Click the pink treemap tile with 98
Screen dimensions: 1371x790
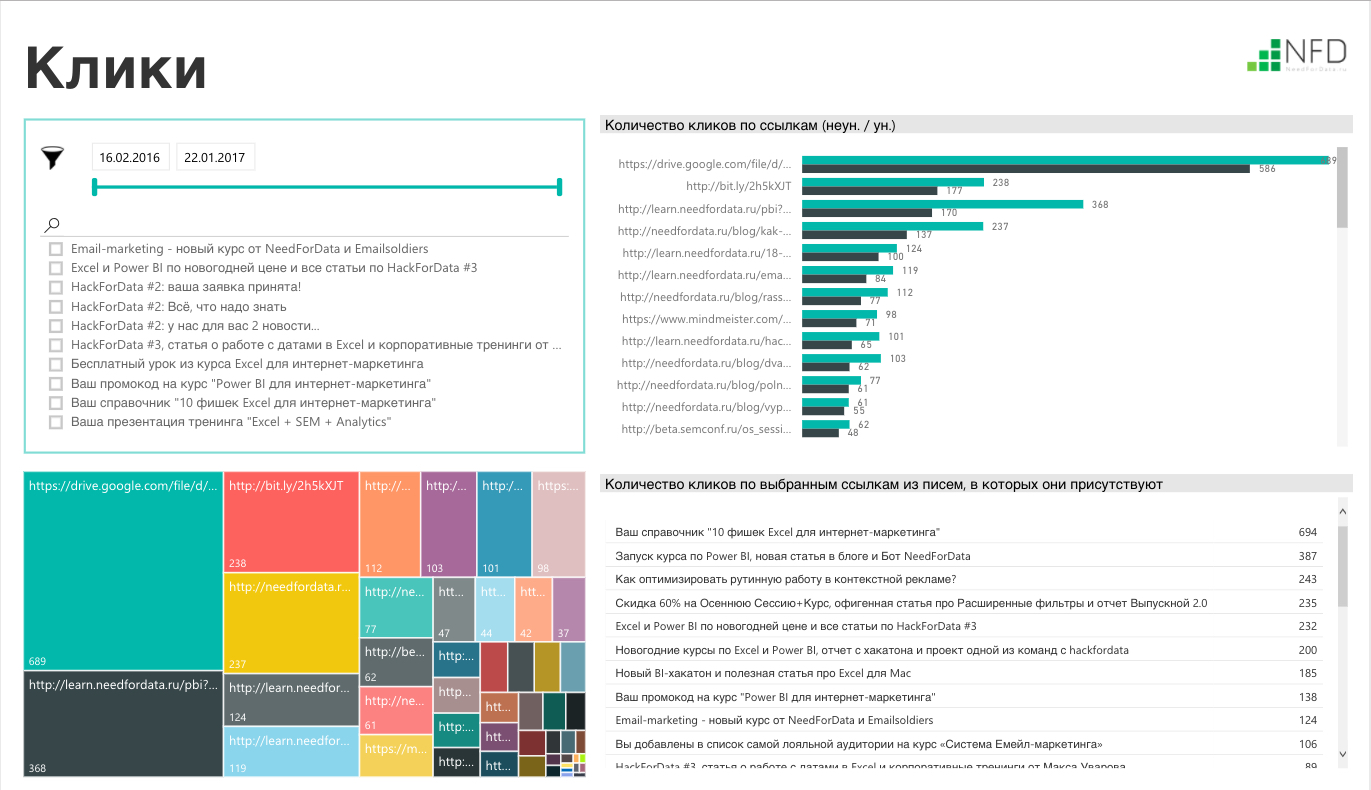click(558, 524)
